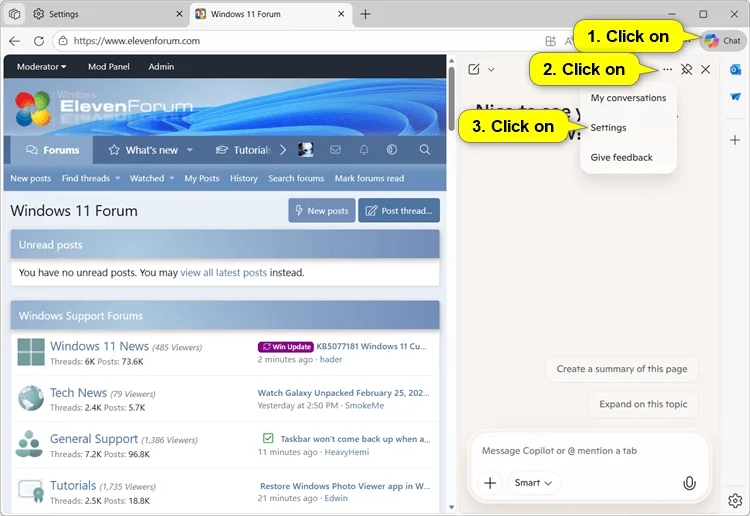The height and width of the screenshot is (516, 750).
Task: Open a new browser tab
Action: pos(365,14)
